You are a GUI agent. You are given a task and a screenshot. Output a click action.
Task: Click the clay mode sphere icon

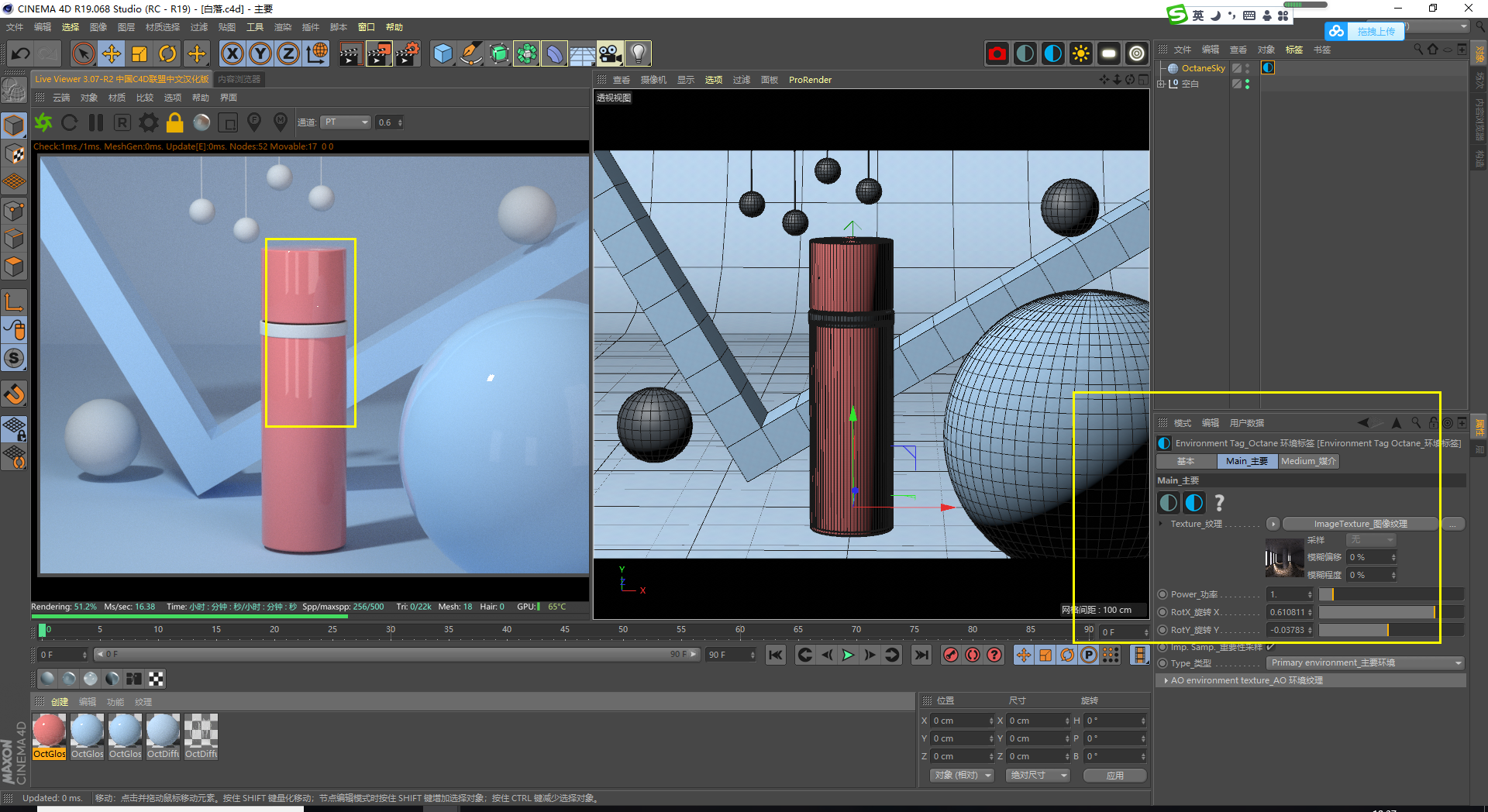(x=201, y=122)
